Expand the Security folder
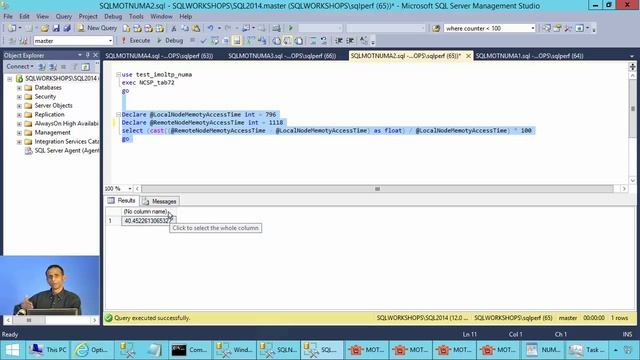The width and height of the screenshot is (640, 360). 19,97
